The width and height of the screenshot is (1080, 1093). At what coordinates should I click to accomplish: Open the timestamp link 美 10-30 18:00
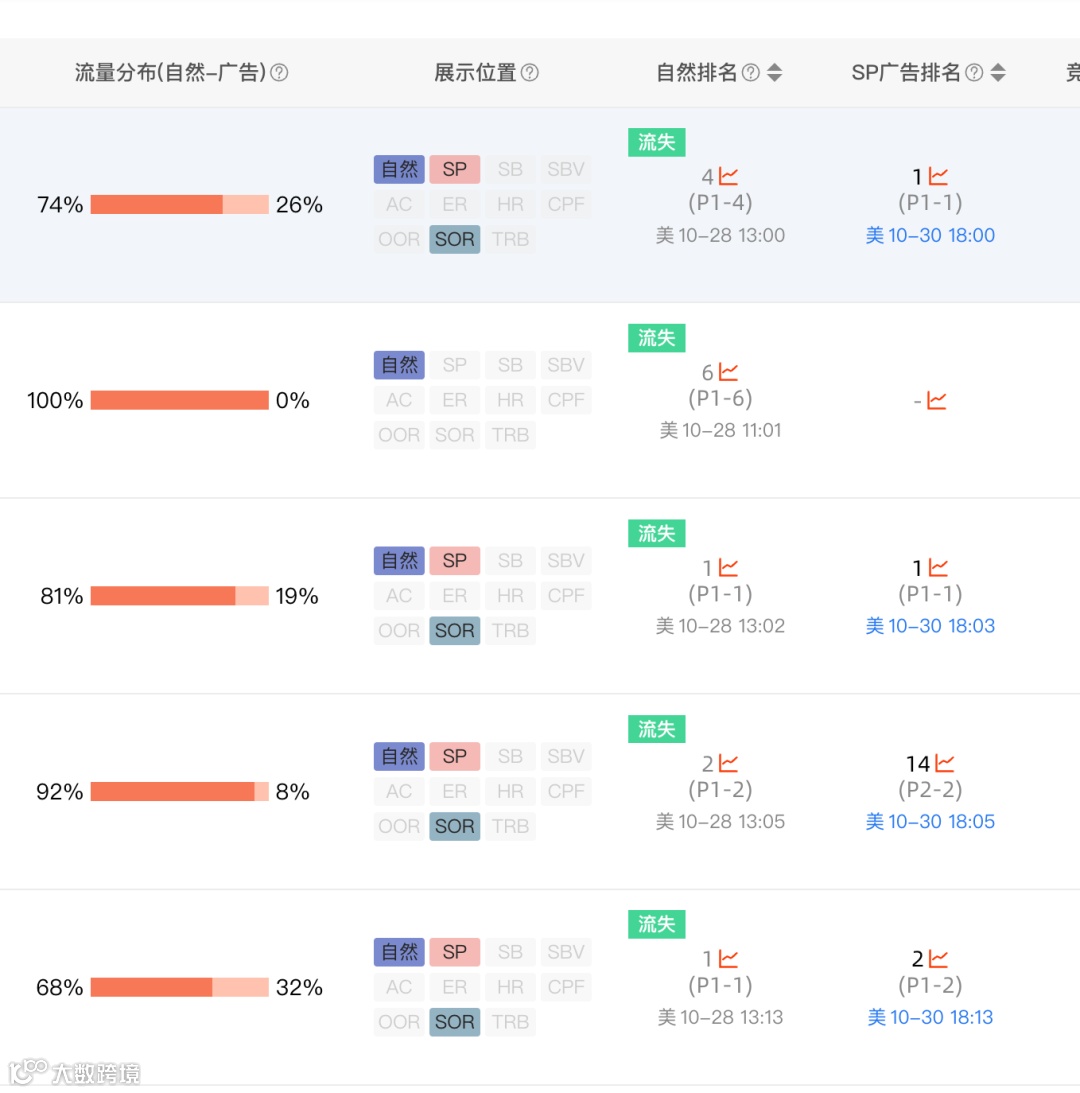click(x=930, y=235)
